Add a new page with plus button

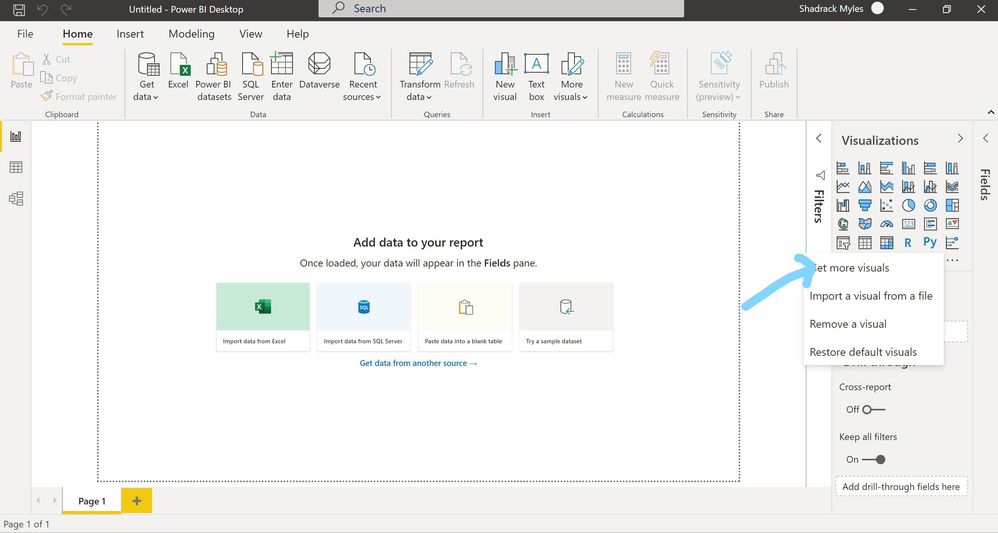(136, 501)
